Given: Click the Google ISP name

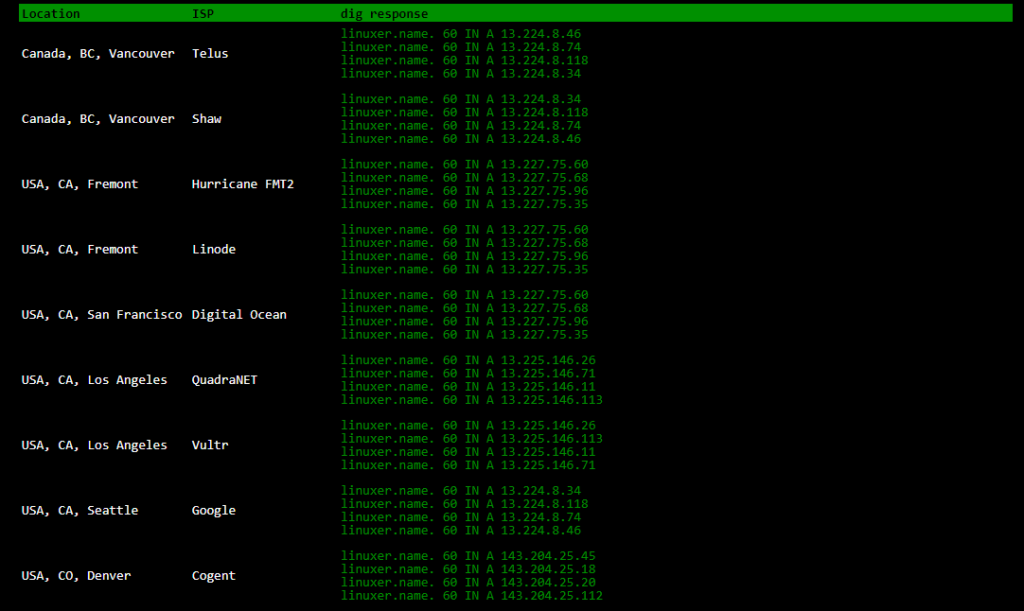Looking at the screenshot, I should [x=214, y=510].
